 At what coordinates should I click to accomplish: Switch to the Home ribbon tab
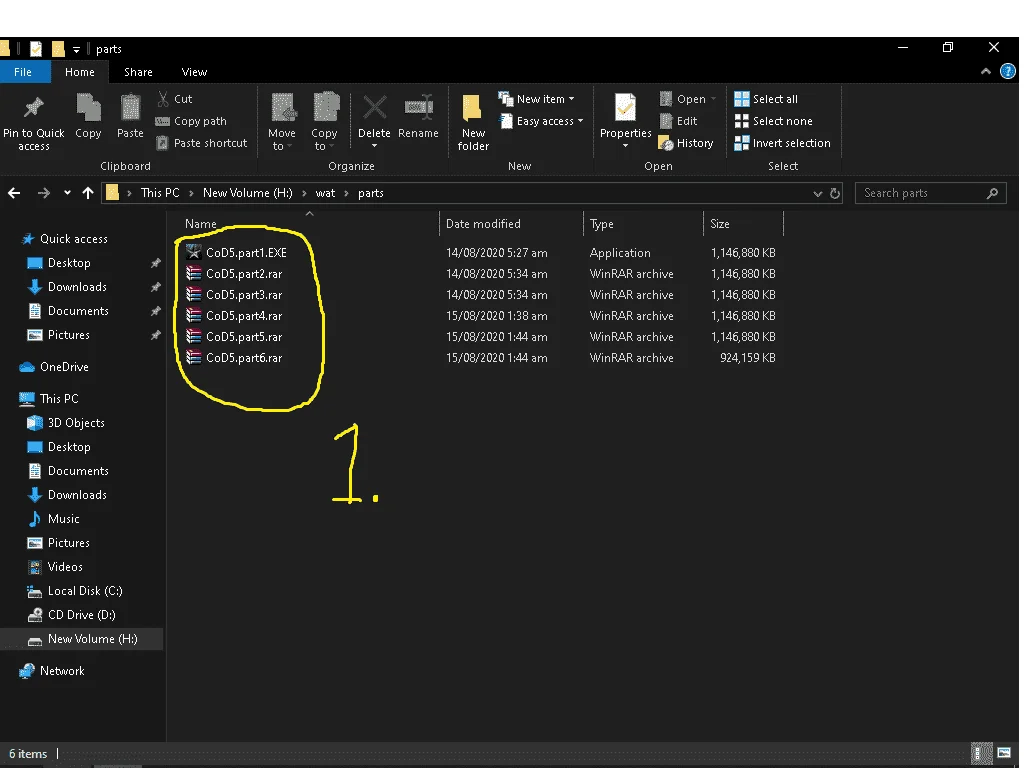point(80,72)
